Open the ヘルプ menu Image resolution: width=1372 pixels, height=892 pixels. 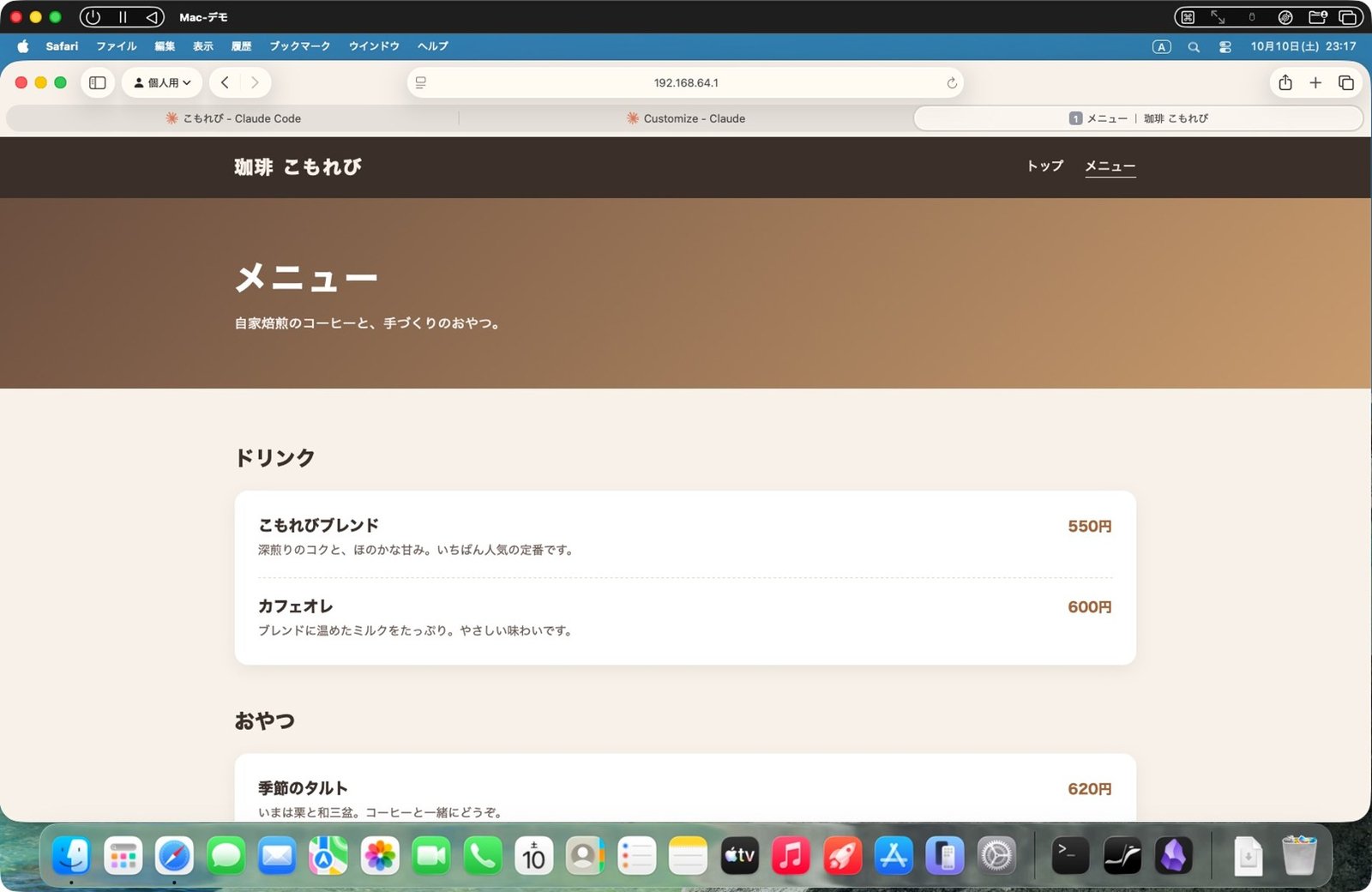433,46
